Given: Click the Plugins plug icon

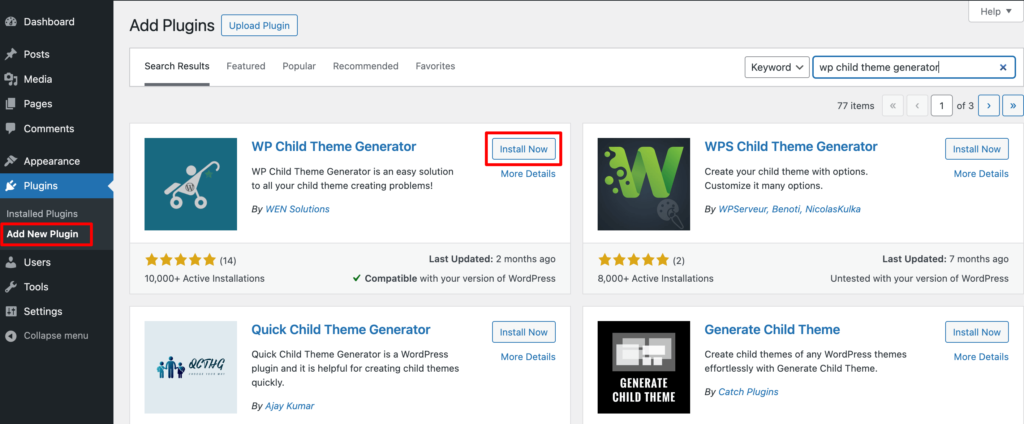Looking at the screenshot, I should 10,186.
